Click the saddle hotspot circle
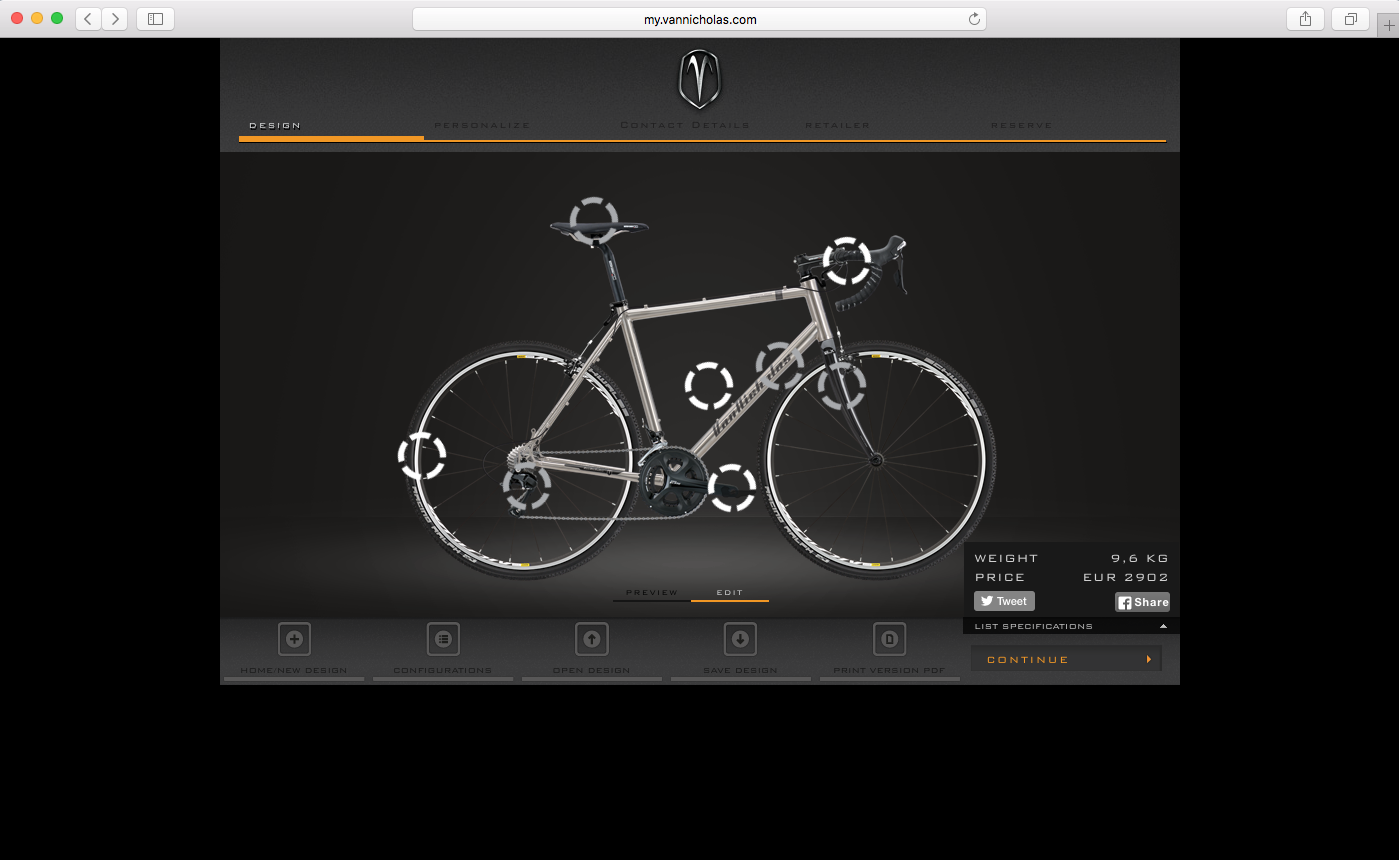This screenshot has width=1399, height=860. click(594, 221)
